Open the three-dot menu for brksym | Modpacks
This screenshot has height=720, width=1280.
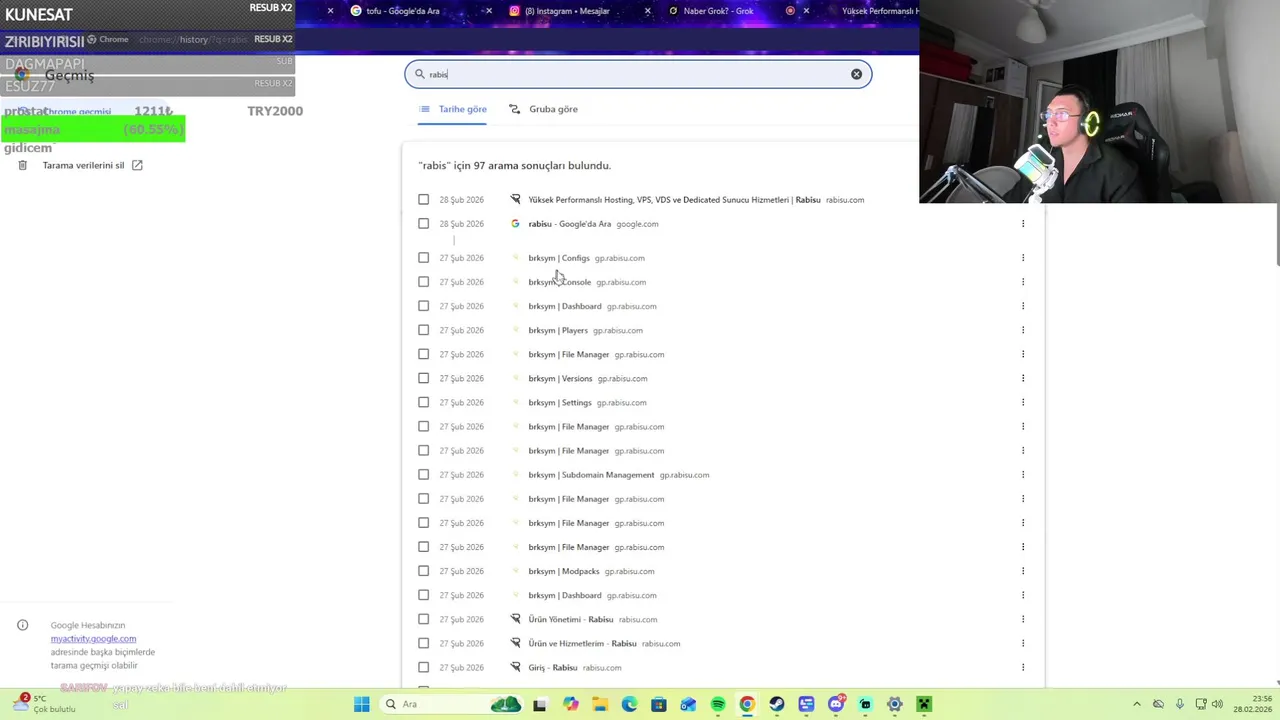[1023, 571]
